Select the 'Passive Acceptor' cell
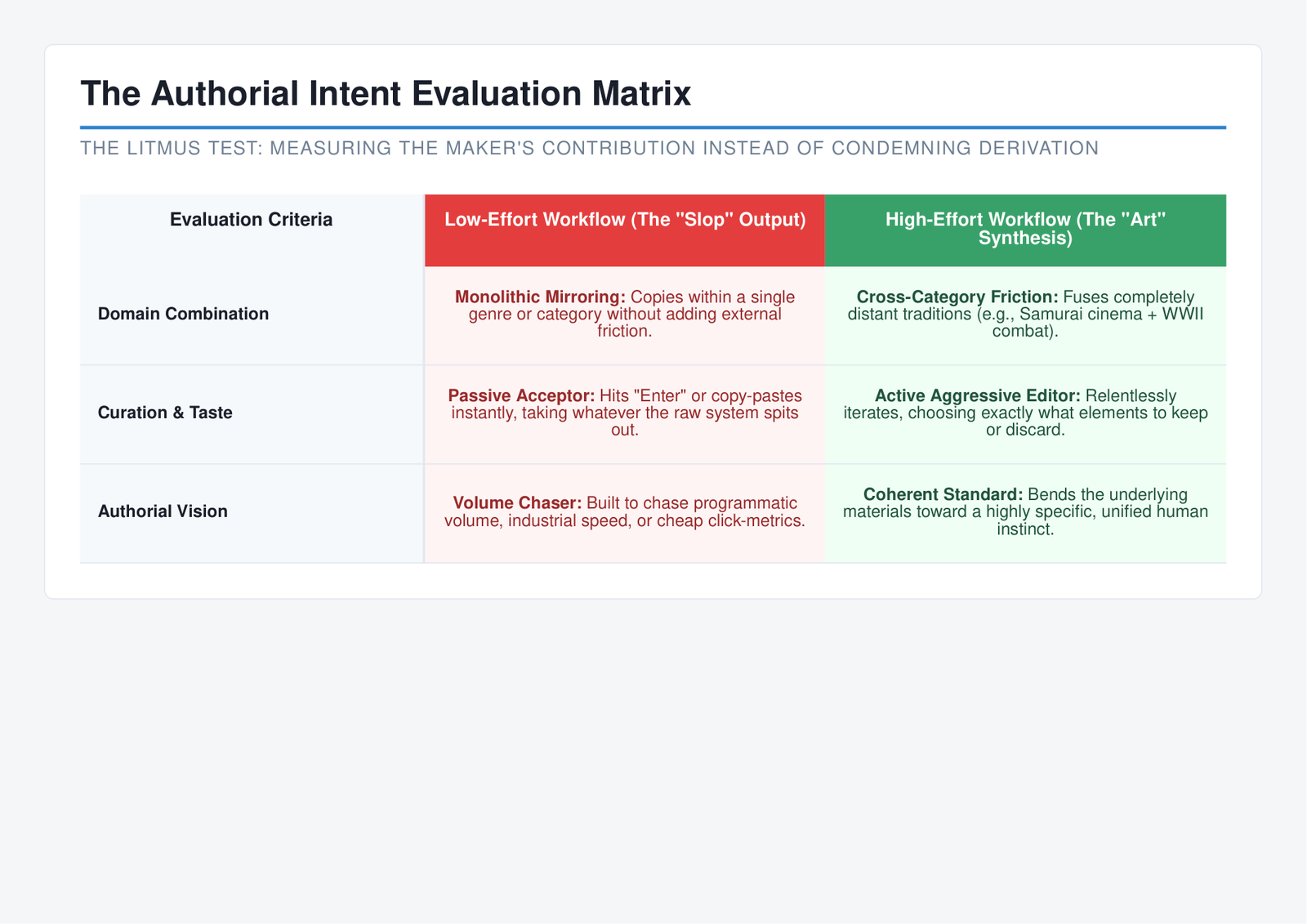The width and height of the screenshot is (1307, 924). pyautogui.click(x=625, y=413)
